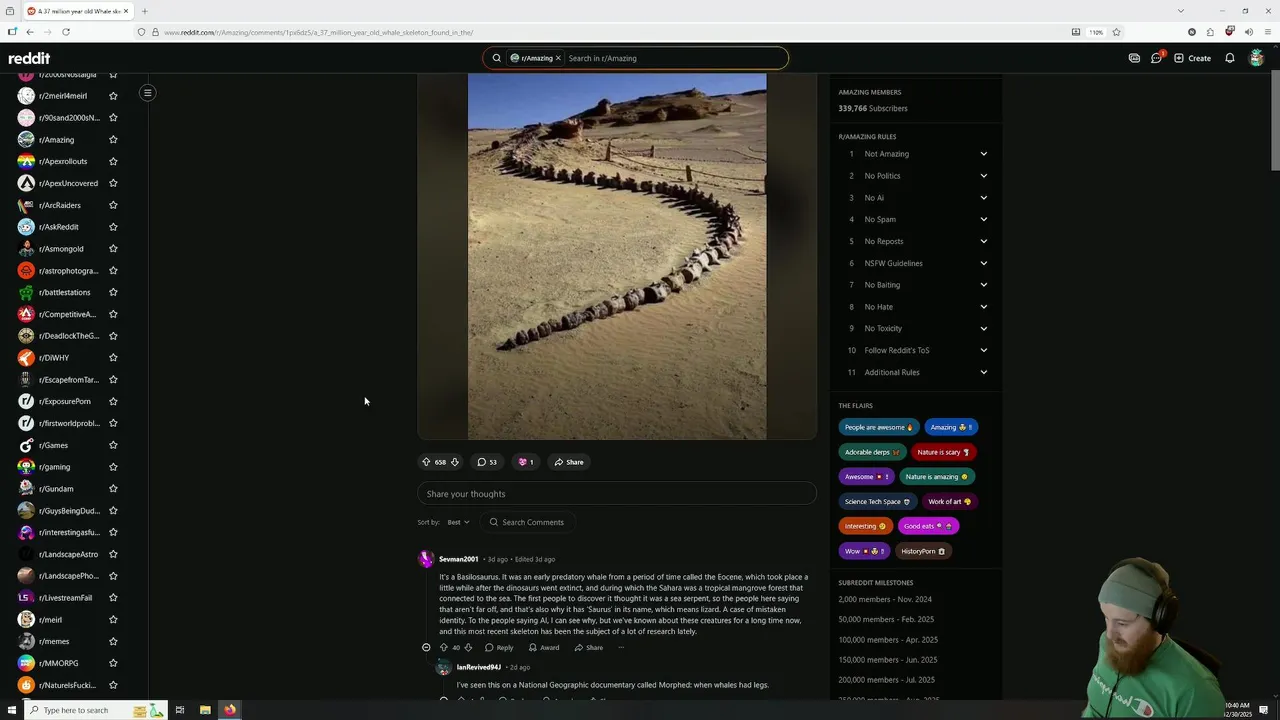Click Create post button
The image size is (1280, 720).
[1193, 58]
